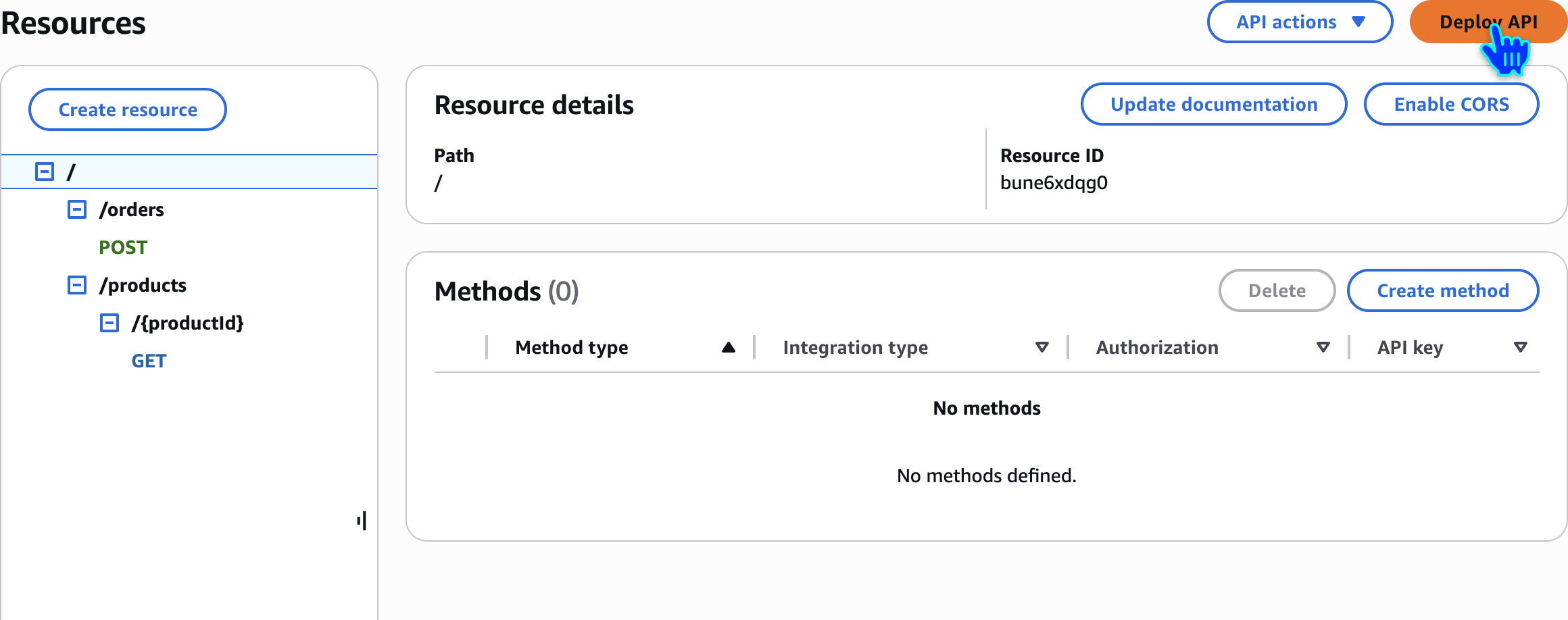Collapse the /{productId} resource node

click(x=109, y=323)
